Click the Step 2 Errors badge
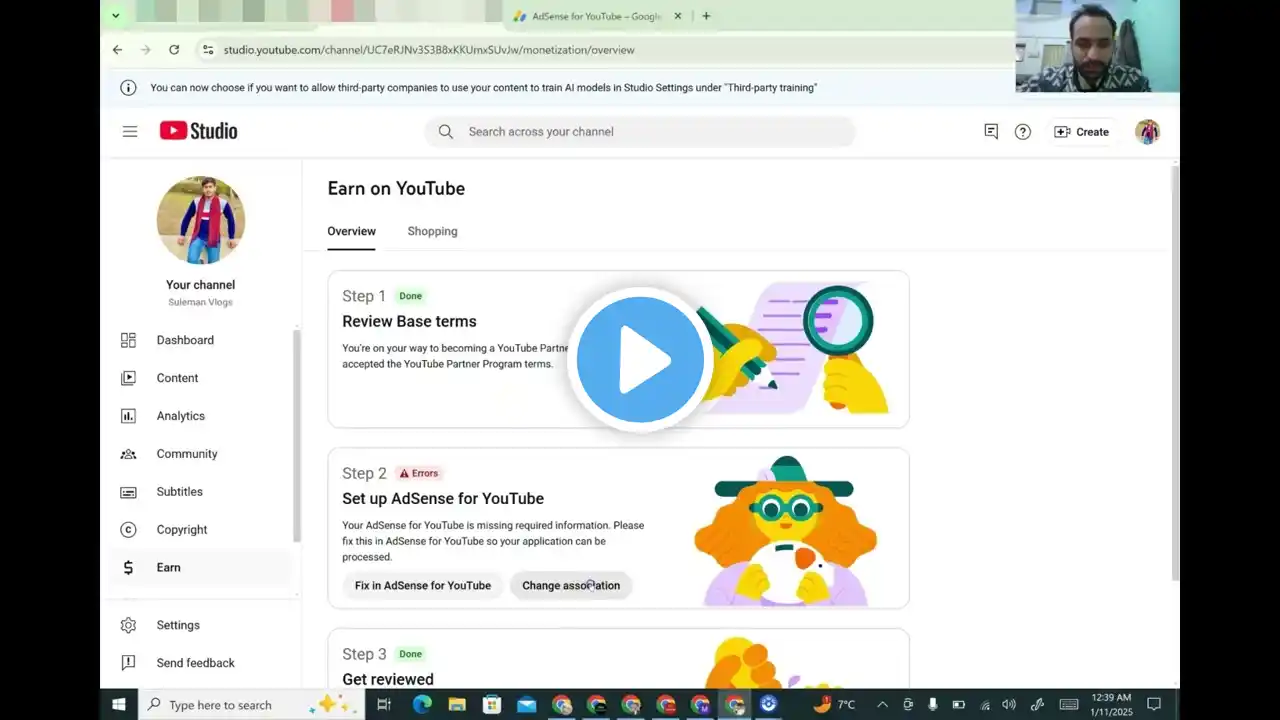Screen dimensions: 1280x720 pyautogui.click(x=419, y=473)
